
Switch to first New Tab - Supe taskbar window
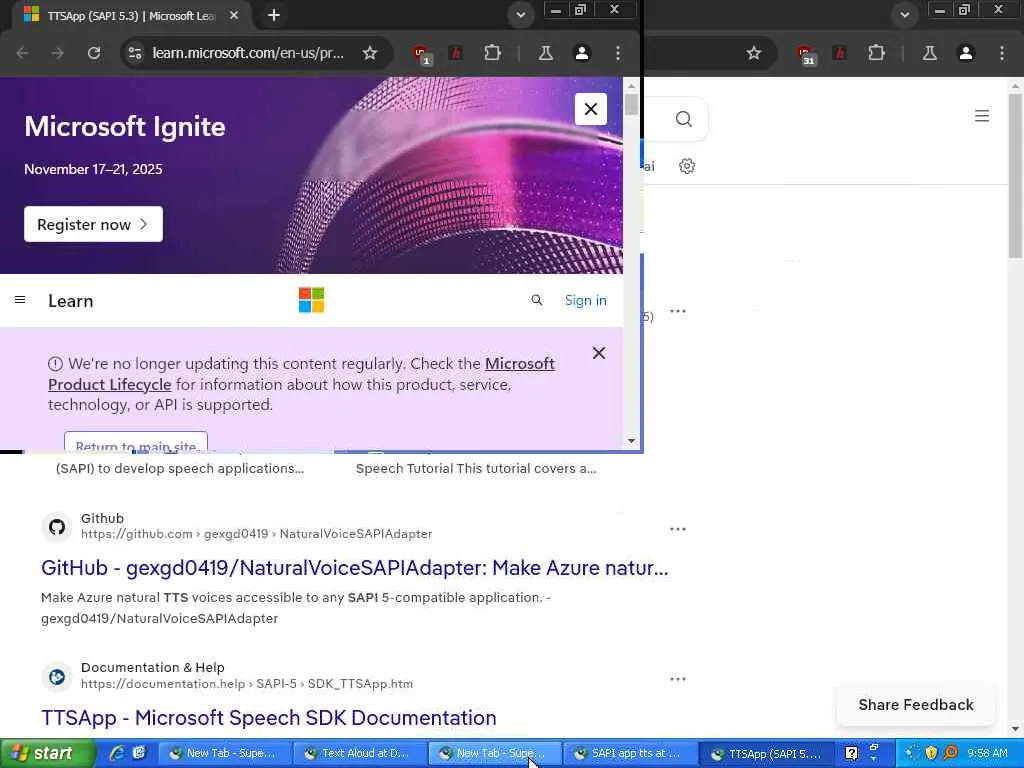tap(223, 754)
